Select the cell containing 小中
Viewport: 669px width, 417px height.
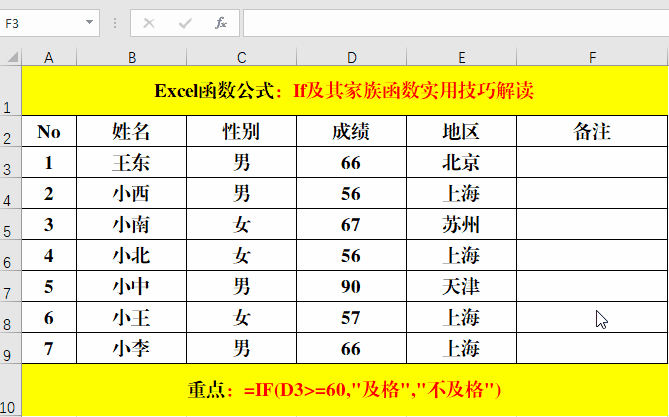pyautogui.click(x=131, y=286)
